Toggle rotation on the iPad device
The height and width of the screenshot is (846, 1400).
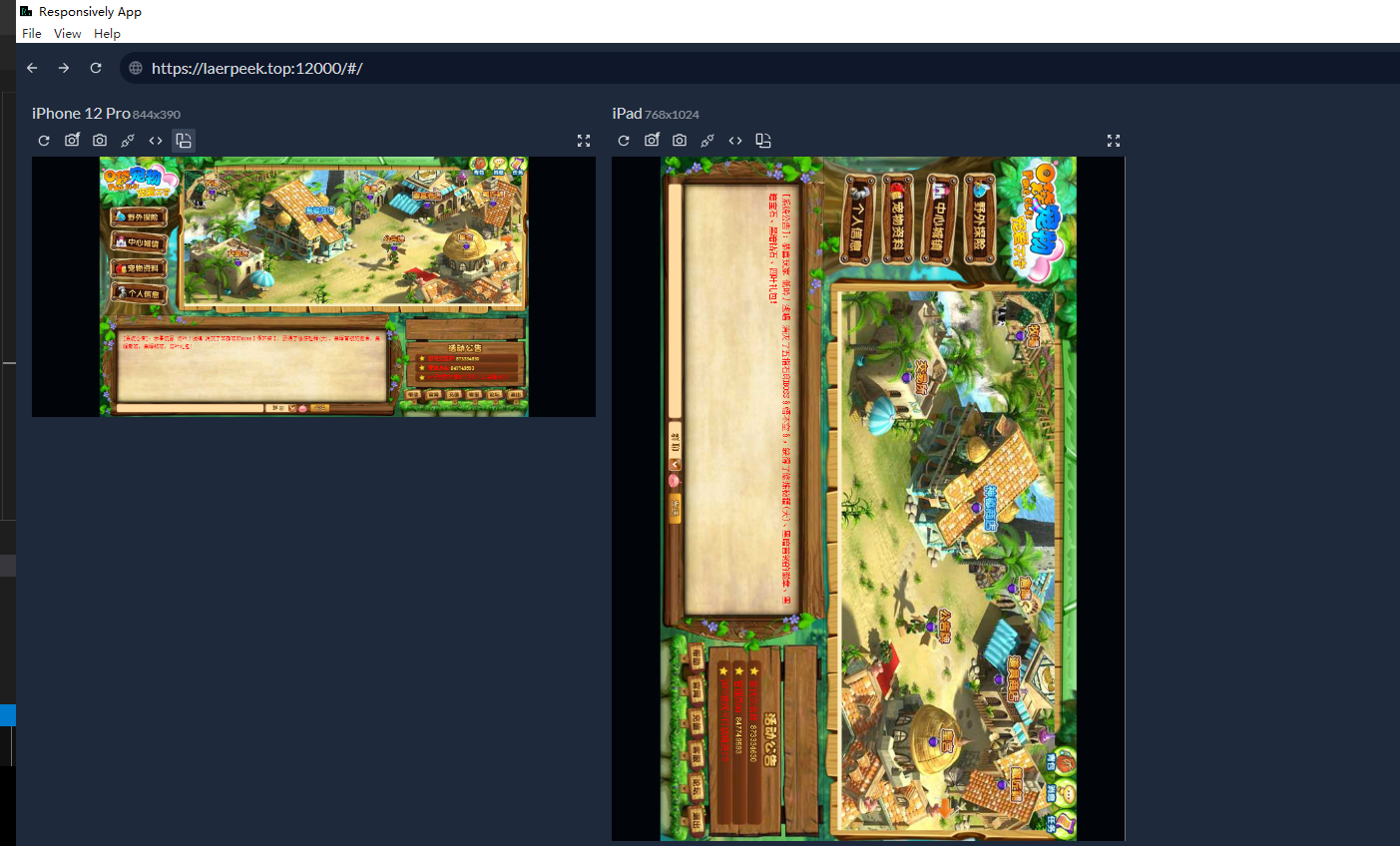coord(763,141)
